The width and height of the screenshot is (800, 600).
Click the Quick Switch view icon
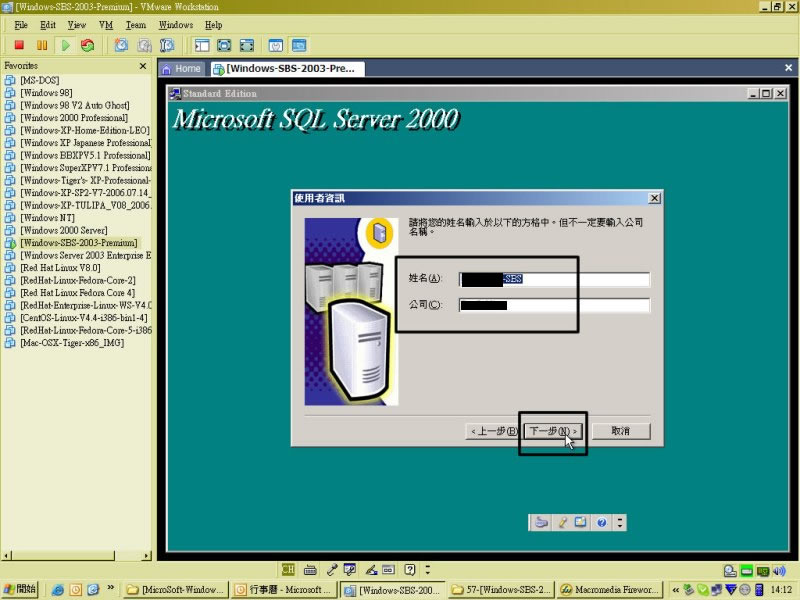(224, 45)
